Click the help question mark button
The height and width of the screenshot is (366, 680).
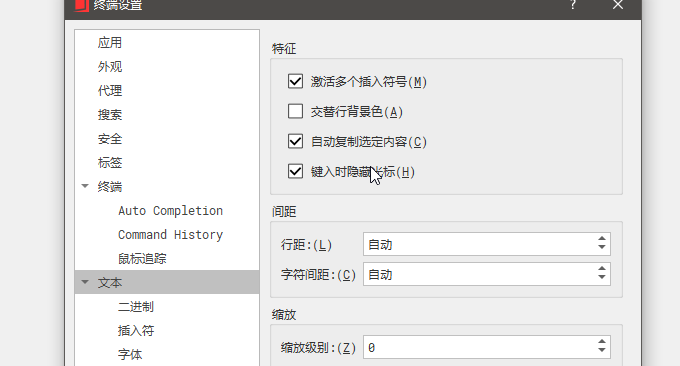click(573, 5)
